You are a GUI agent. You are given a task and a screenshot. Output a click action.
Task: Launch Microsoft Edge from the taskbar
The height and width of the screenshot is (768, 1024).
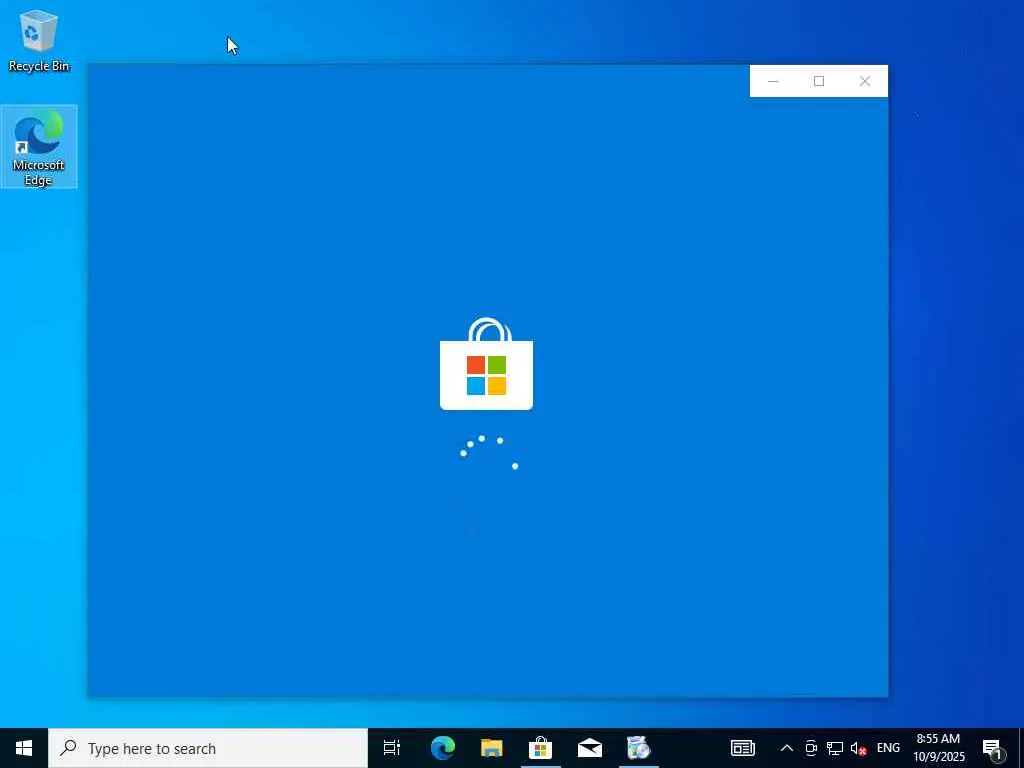pos(442,748)
